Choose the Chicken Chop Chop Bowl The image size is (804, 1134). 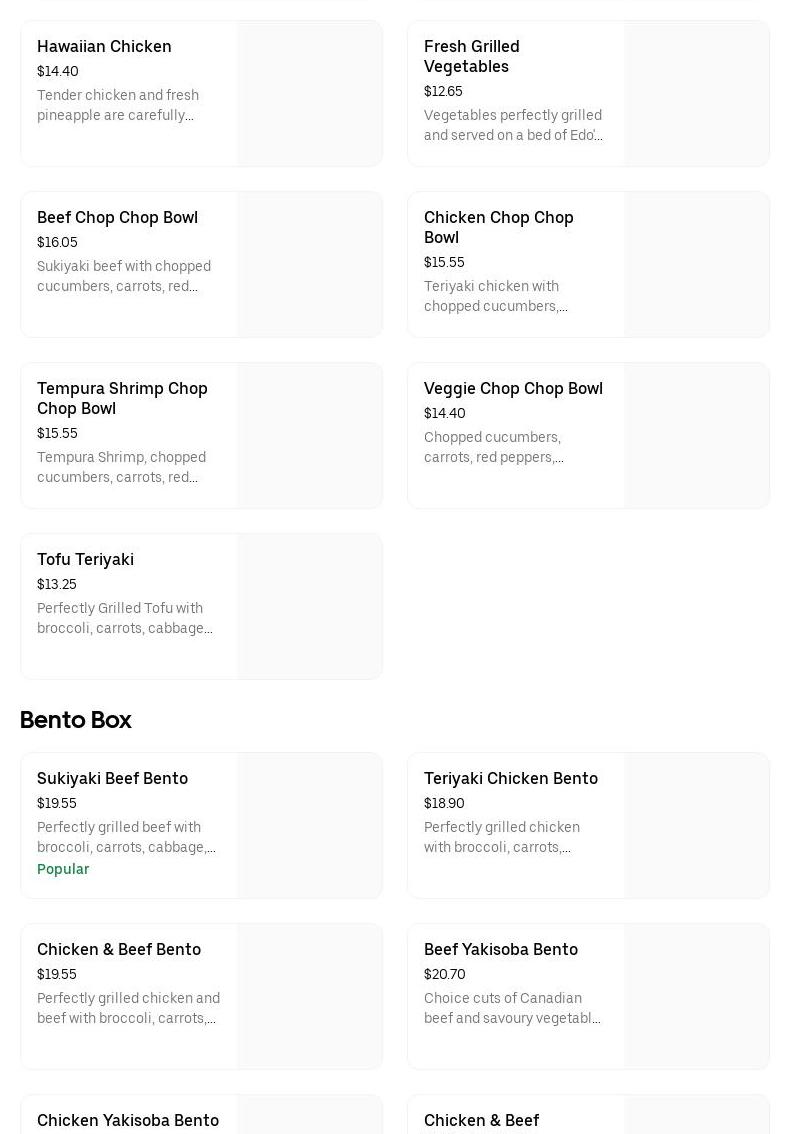(498, 227)
